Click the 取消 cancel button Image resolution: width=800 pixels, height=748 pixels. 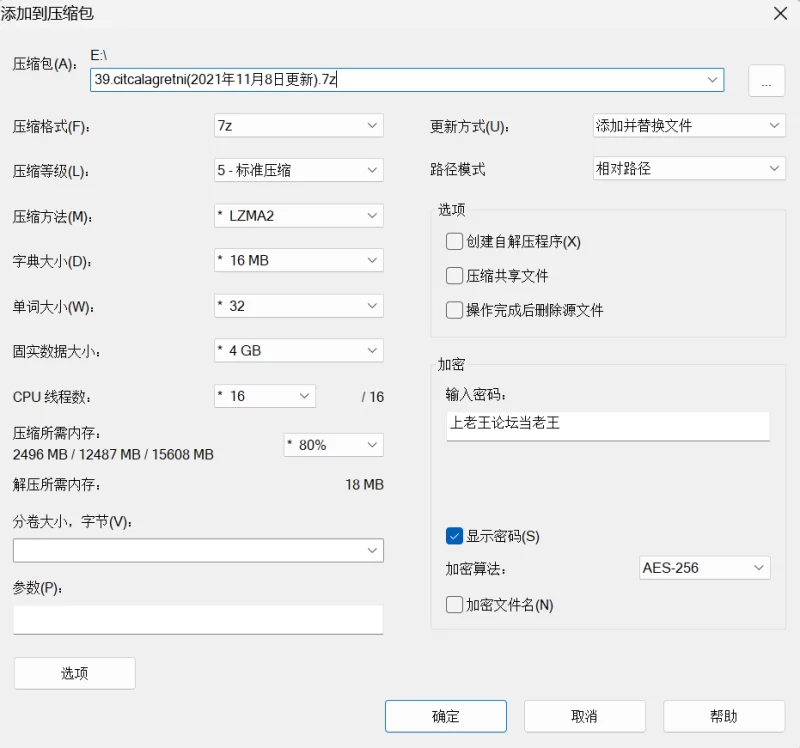point(585,716)
